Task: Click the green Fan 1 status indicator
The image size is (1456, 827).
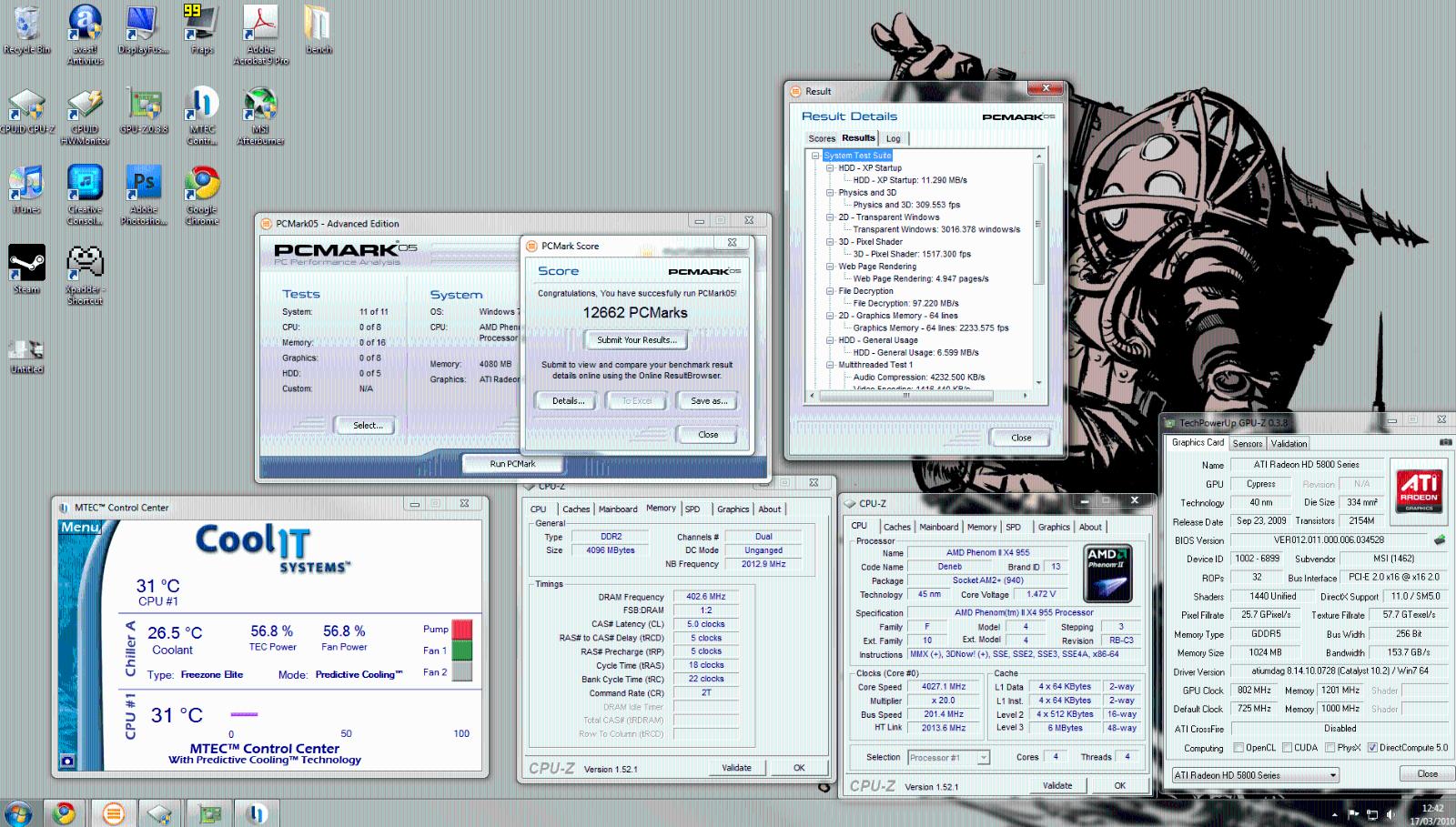Action: (x=462, y=651)
